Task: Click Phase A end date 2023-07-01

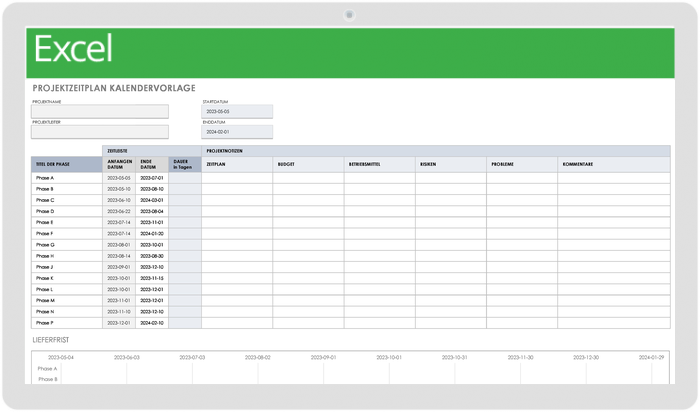Action: click(x=152, y=178)
